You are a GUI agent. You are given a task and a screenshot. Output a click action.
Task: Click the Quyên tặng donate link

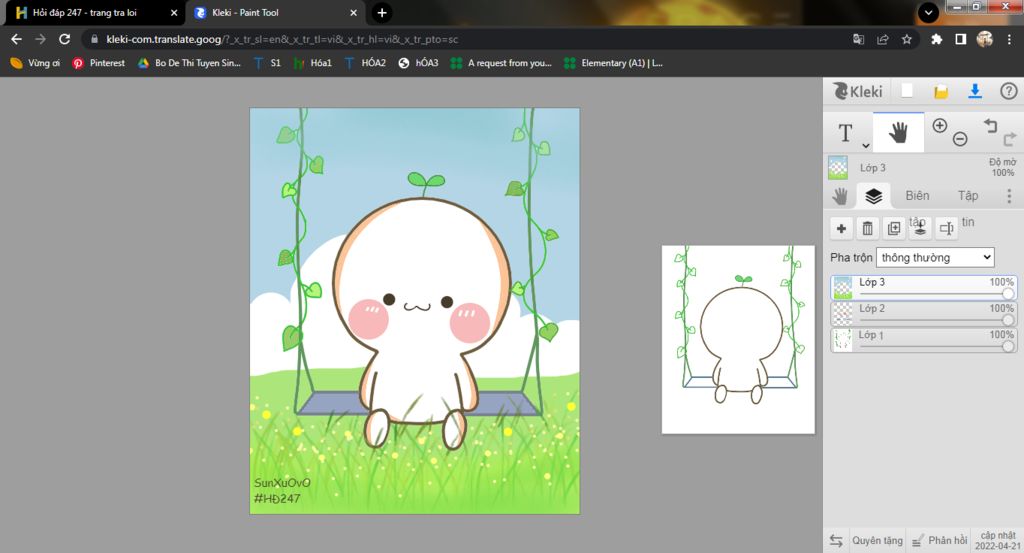877,541
